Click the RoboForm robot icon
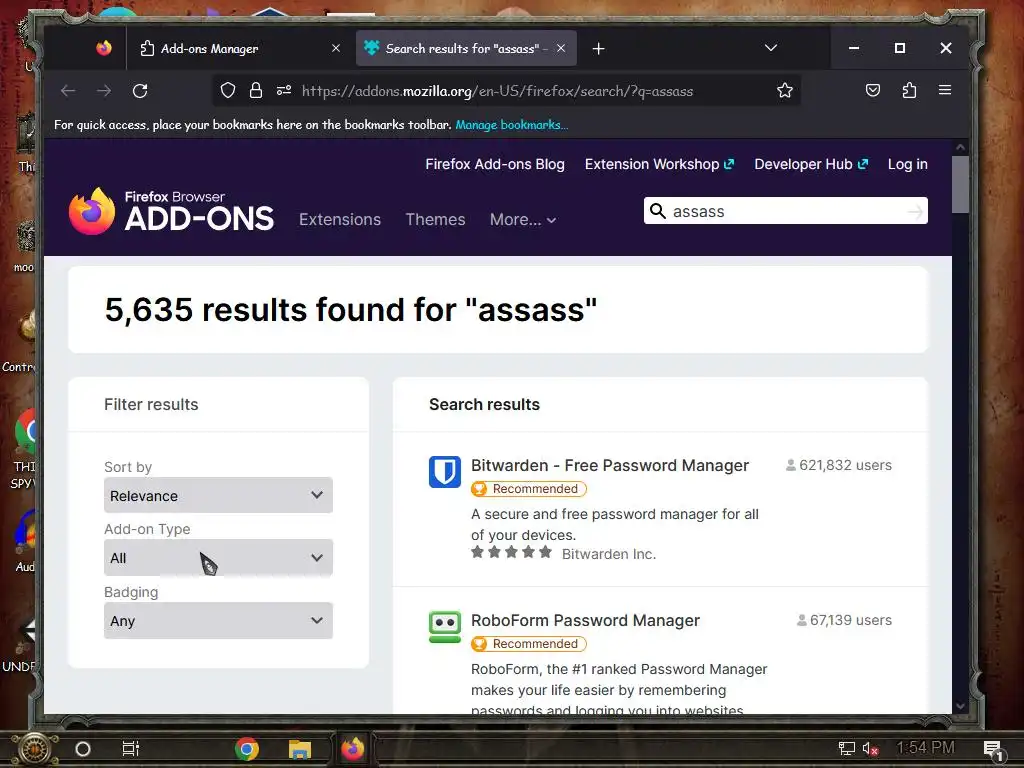This screenshot has width=1024, height=768. [445, 627]
